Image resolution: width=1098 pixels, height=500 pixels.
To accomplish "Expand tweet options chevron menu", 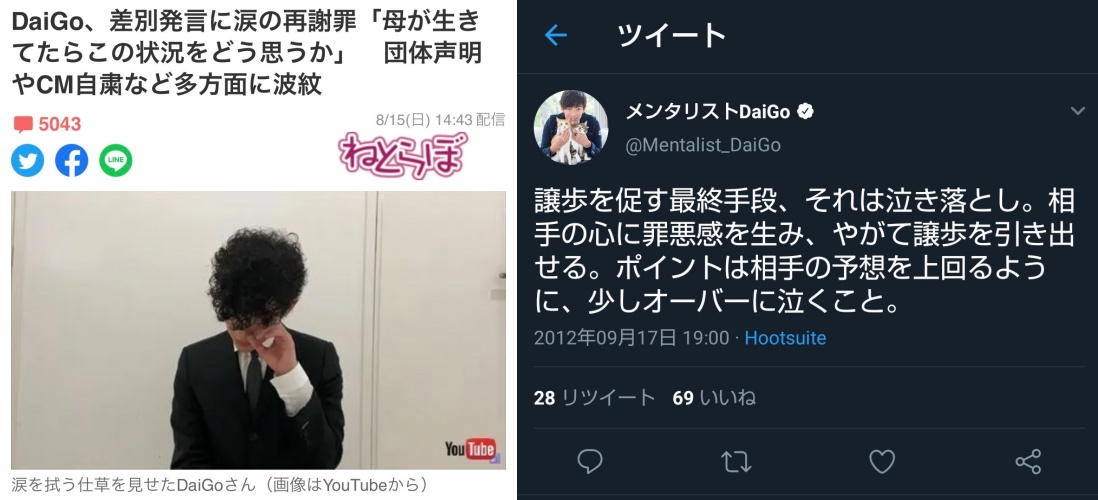I will tap(1078, 111).
